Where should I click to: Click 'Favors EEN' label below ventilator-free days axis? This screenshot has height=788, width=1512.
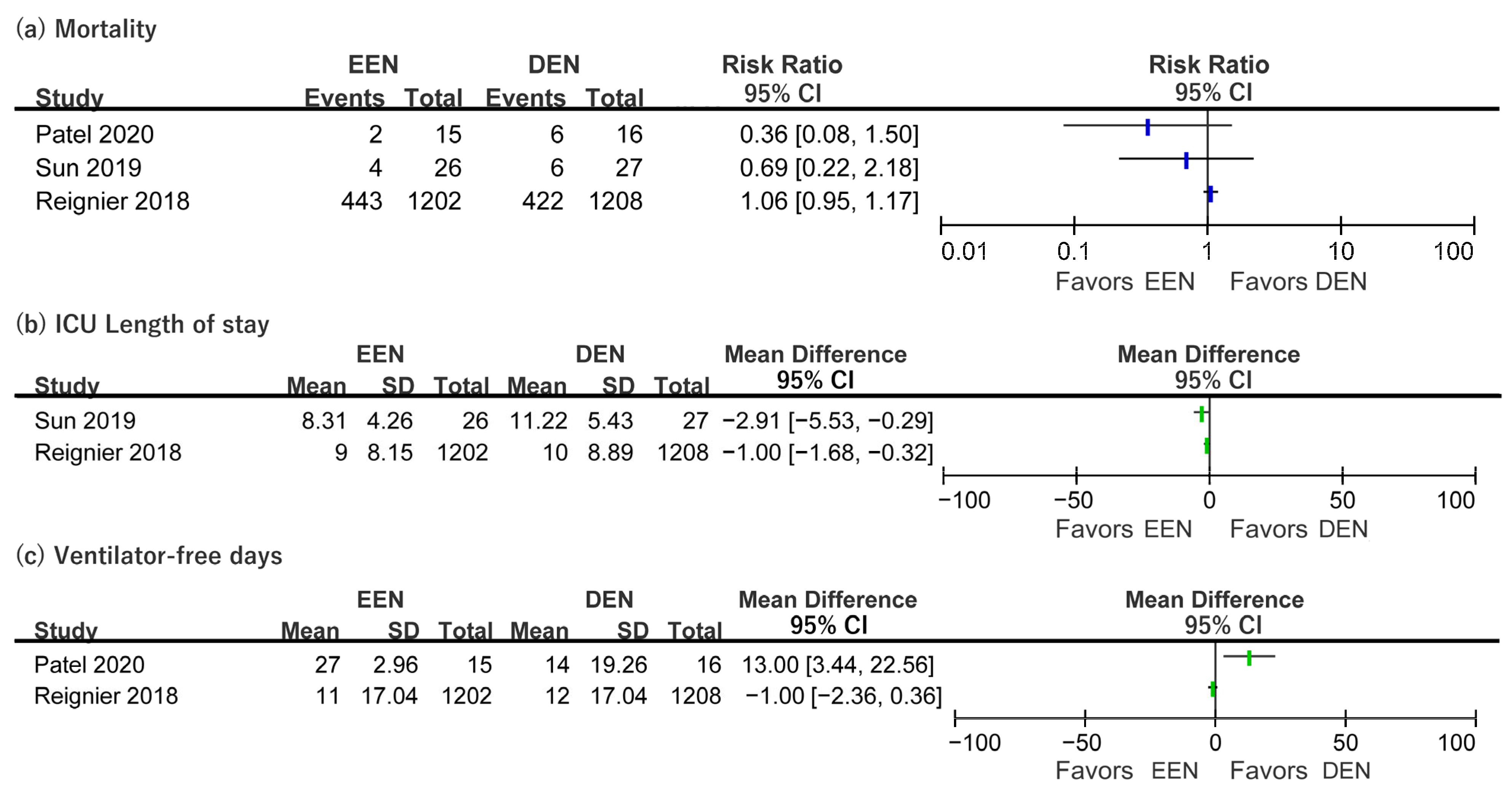point(1126,770)
